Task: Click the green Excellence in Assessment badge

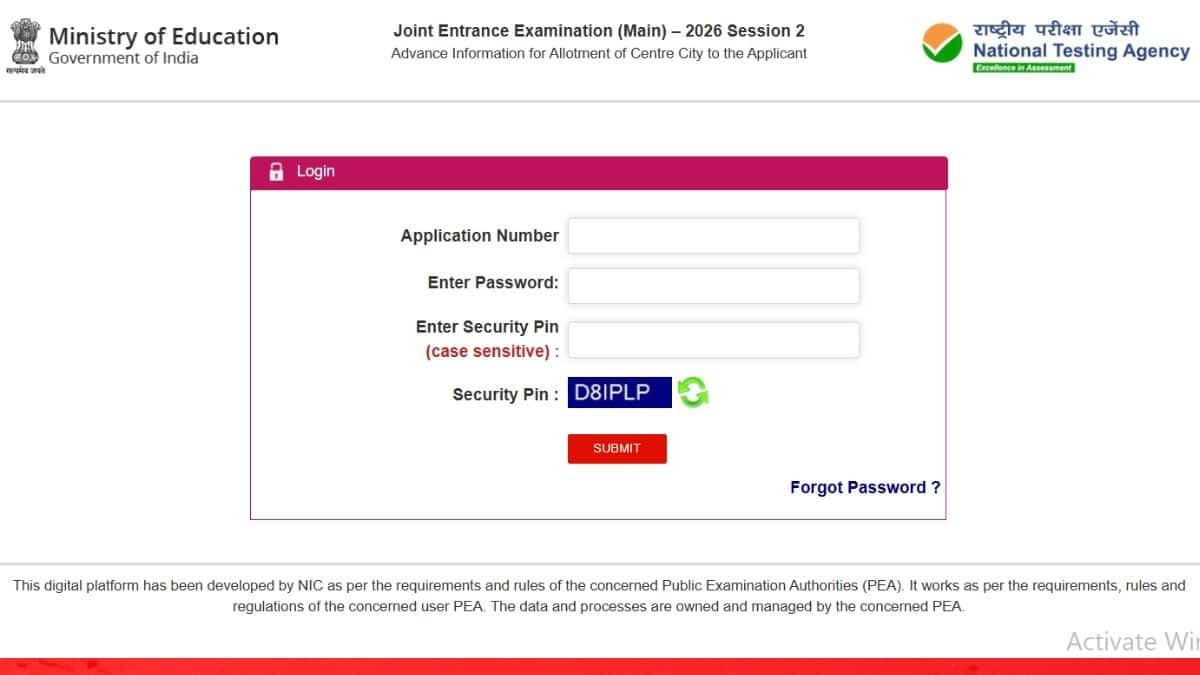Action: tap(1024, 68)
